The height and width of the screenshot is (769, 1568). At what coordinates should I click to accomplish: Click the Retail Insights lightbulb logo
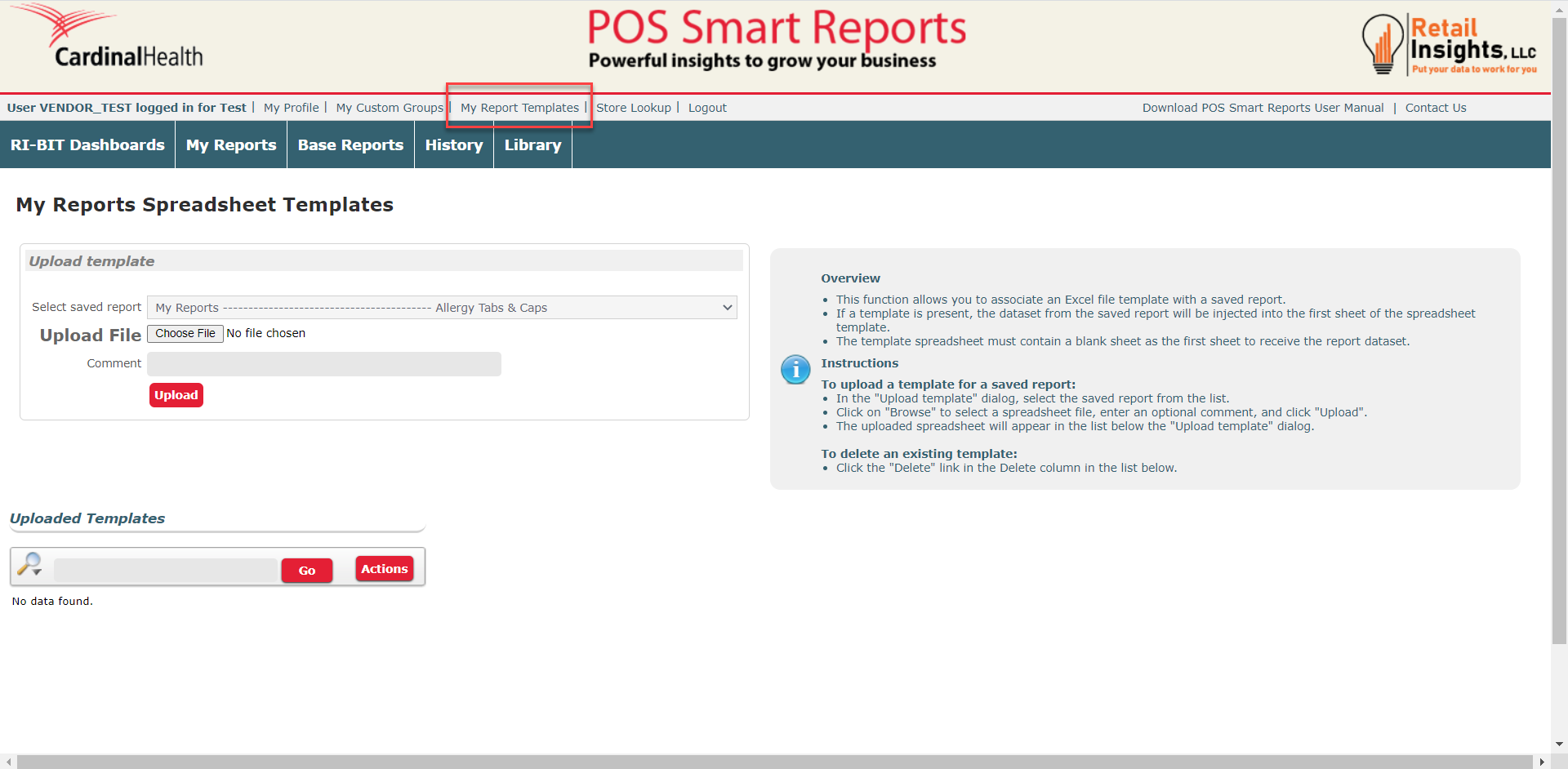1382,45
